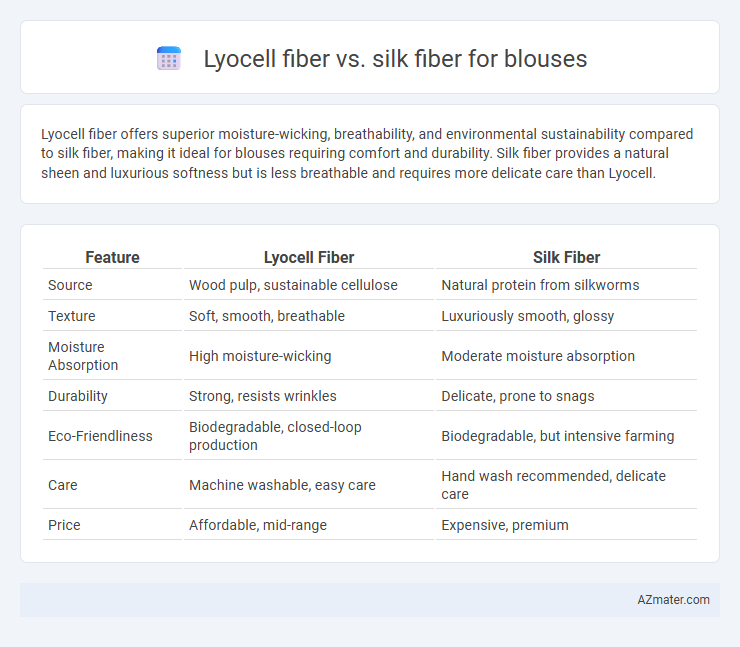Click 'Soft, smooth, breathable' cell
Screen dimensions: 740x647
pyautogui.click(x=267, y=316)
